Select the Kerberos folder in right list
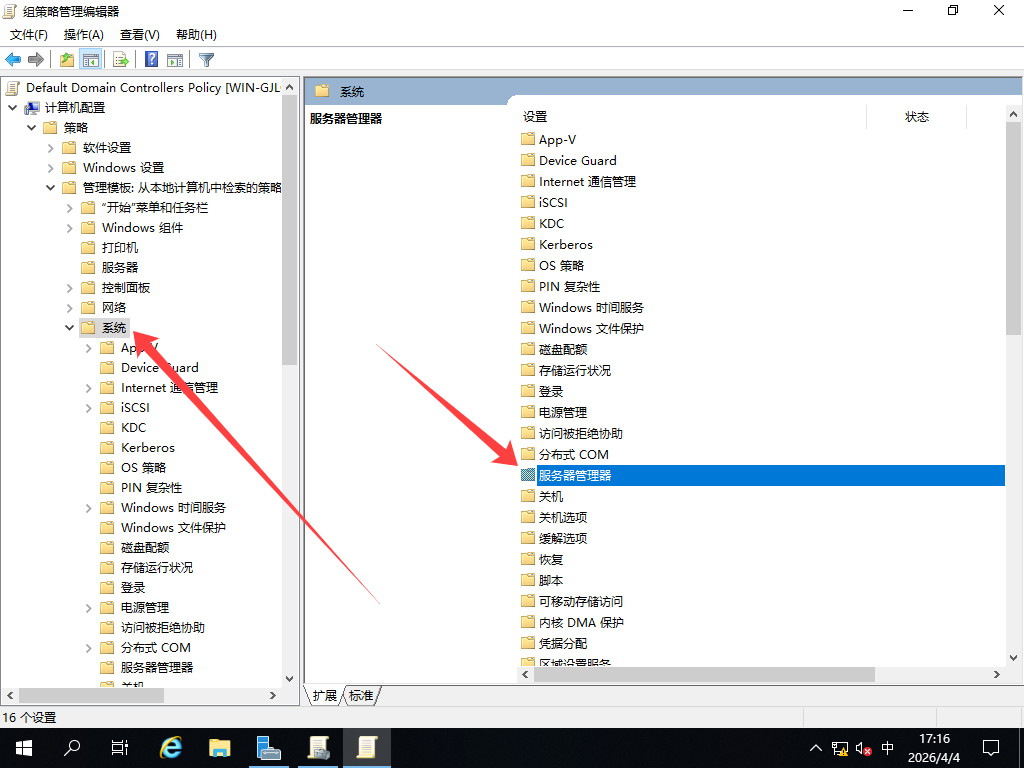Image resolution: width=1024 pixels, height=768 pixels. pyautogui.click(x=565, y=244)
